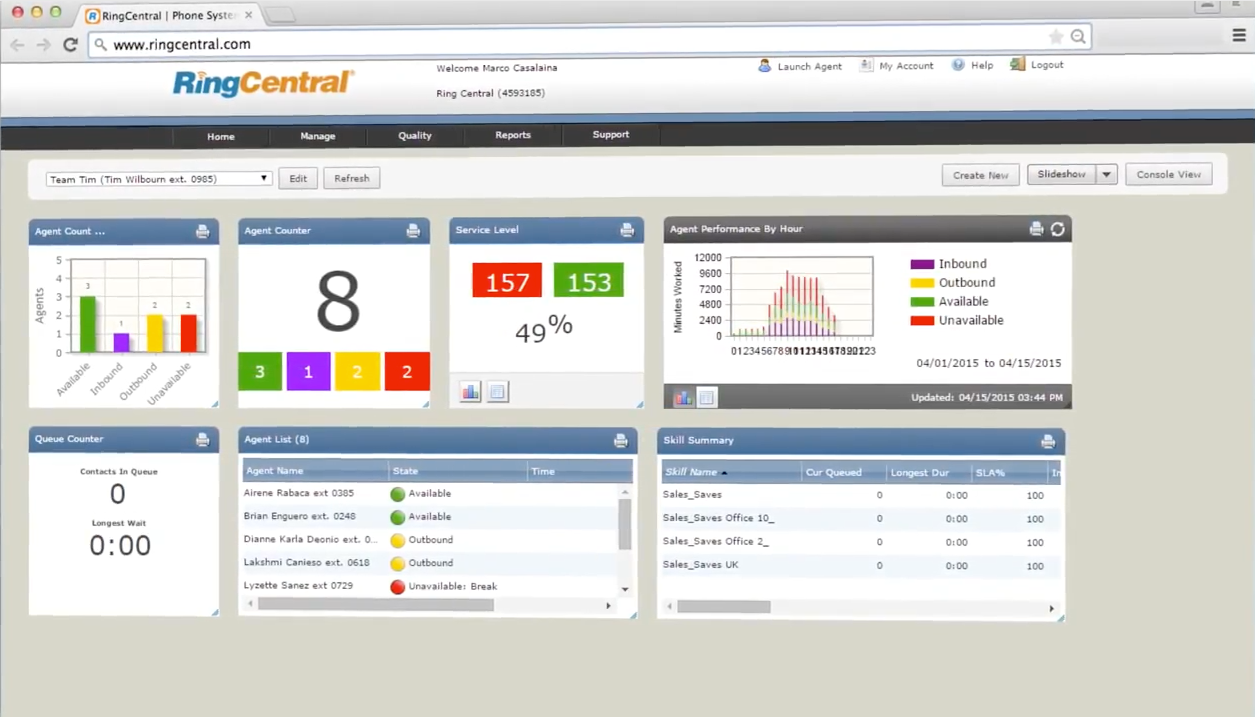Open the Reports menu
1255x717 pixels.
pyautogui.click(x=513, y=135)
